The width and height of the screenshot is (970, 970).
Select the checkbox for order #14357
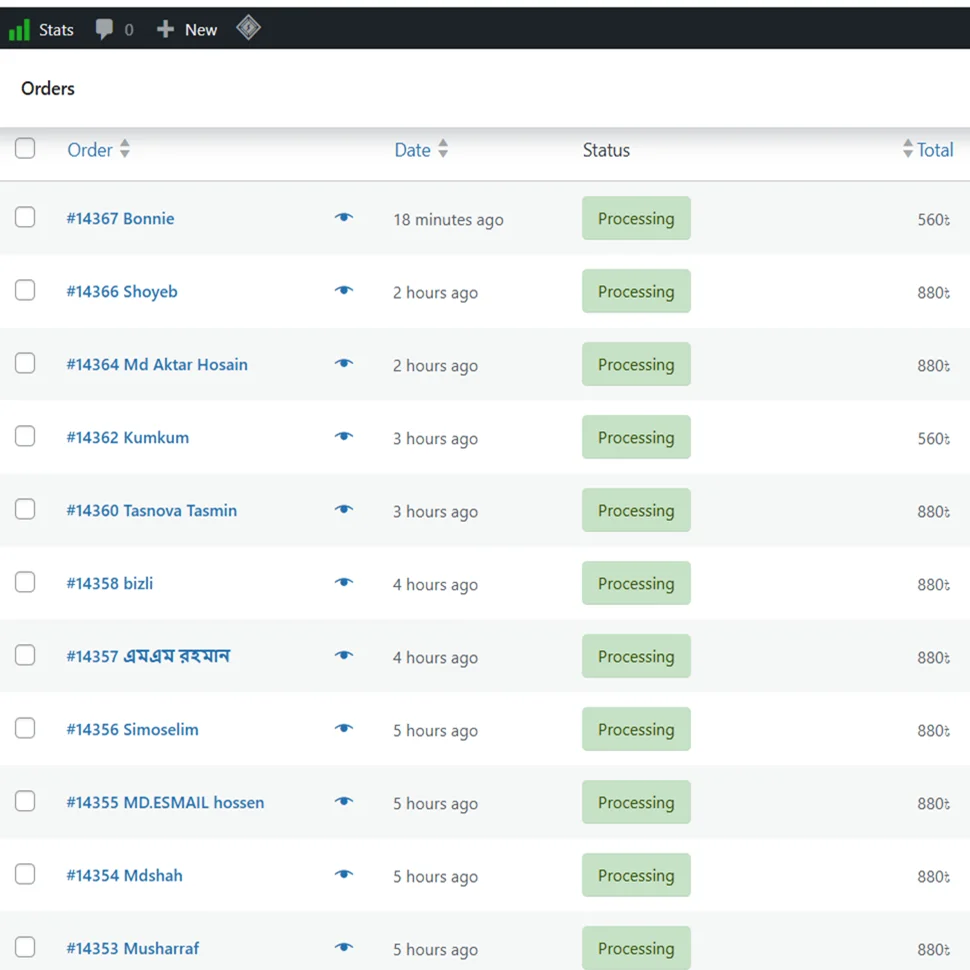[x=25, y=655]
